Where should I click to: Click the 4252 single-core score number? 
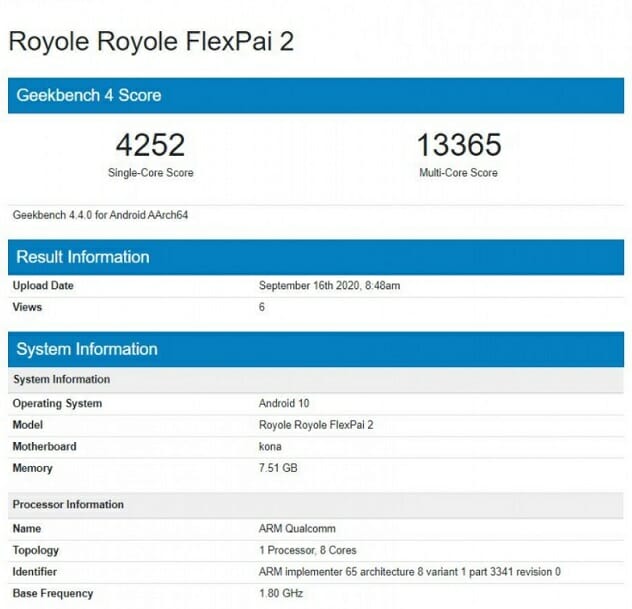[x=150, y=145]
